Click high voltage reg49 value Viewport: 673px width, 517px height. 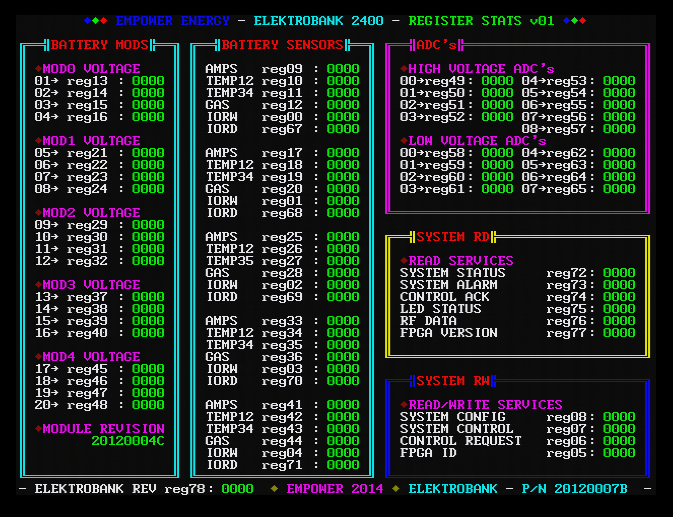coord(497,81)
